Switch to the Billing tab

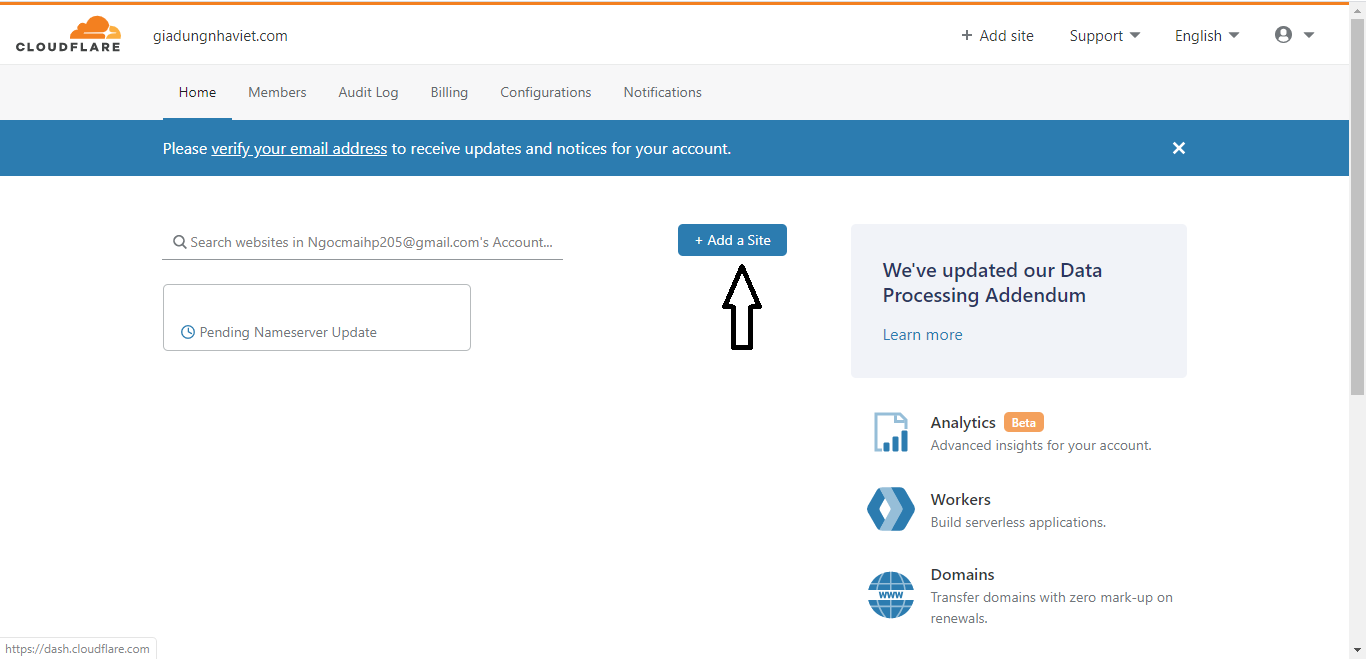tap(449, 92)
